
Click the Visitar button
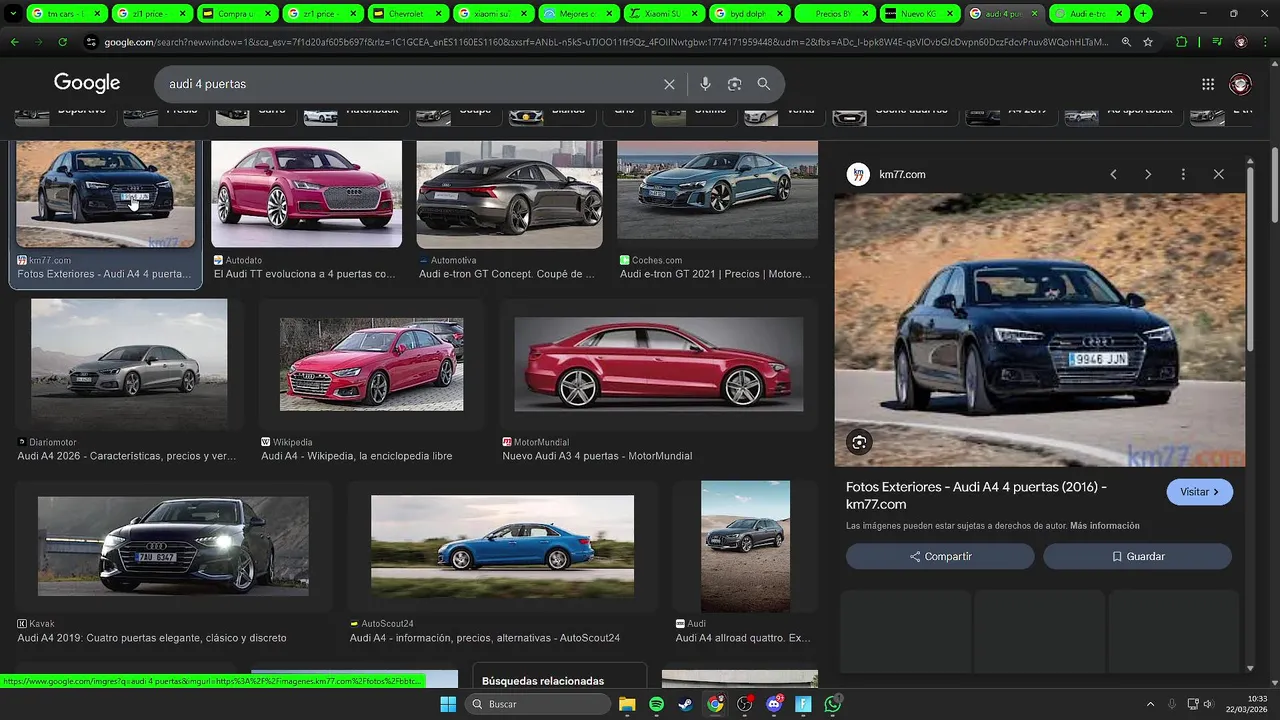click(x=1199, y=492)
